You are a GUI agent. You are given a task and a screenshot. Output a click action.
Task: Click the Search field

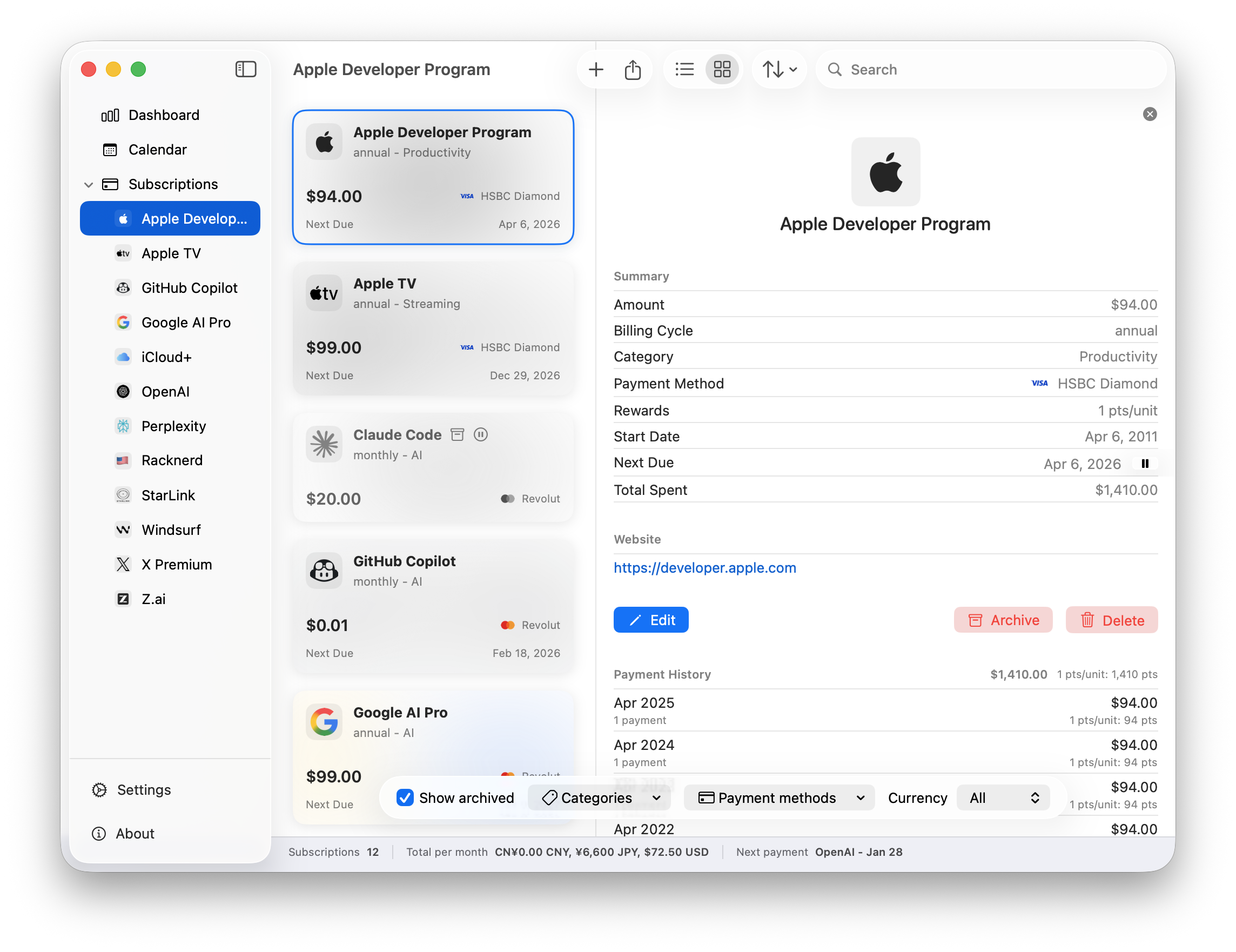point(990,70)
